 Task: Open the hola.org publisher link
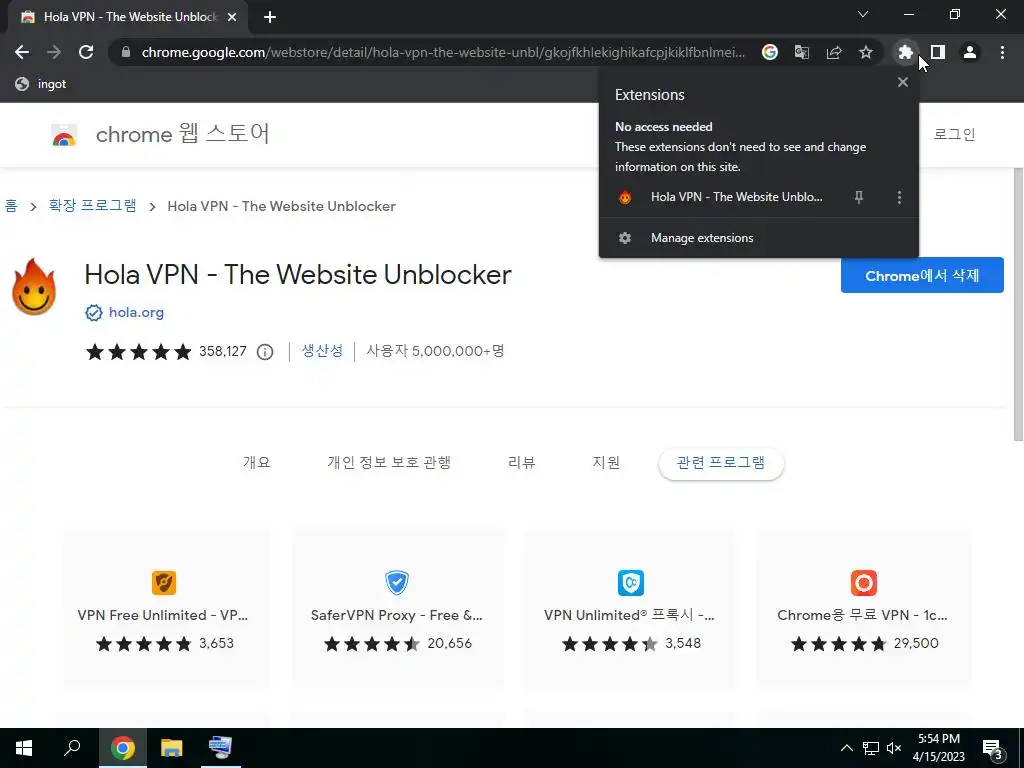pyautogui.click(x=136, y=312)
